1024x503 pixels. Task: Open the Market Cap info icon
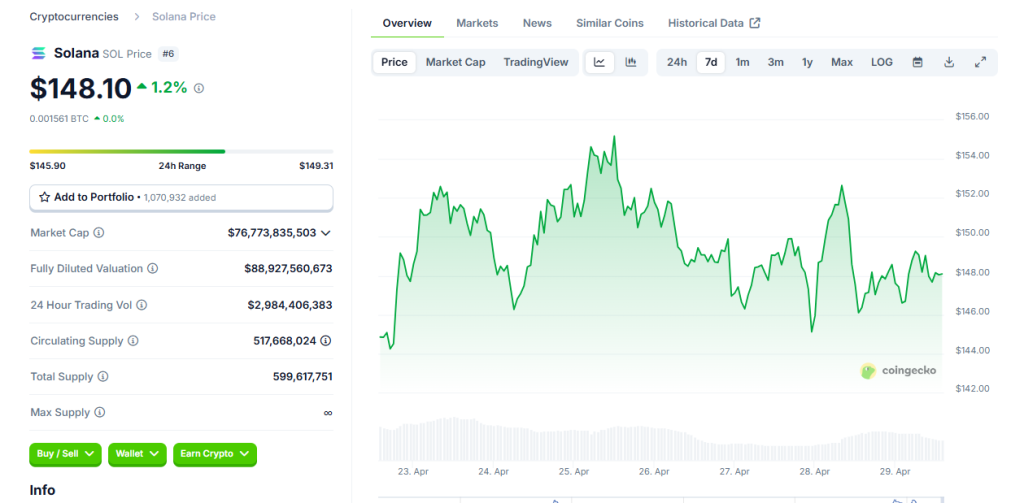pyautogui.click(x=99, y=233)
